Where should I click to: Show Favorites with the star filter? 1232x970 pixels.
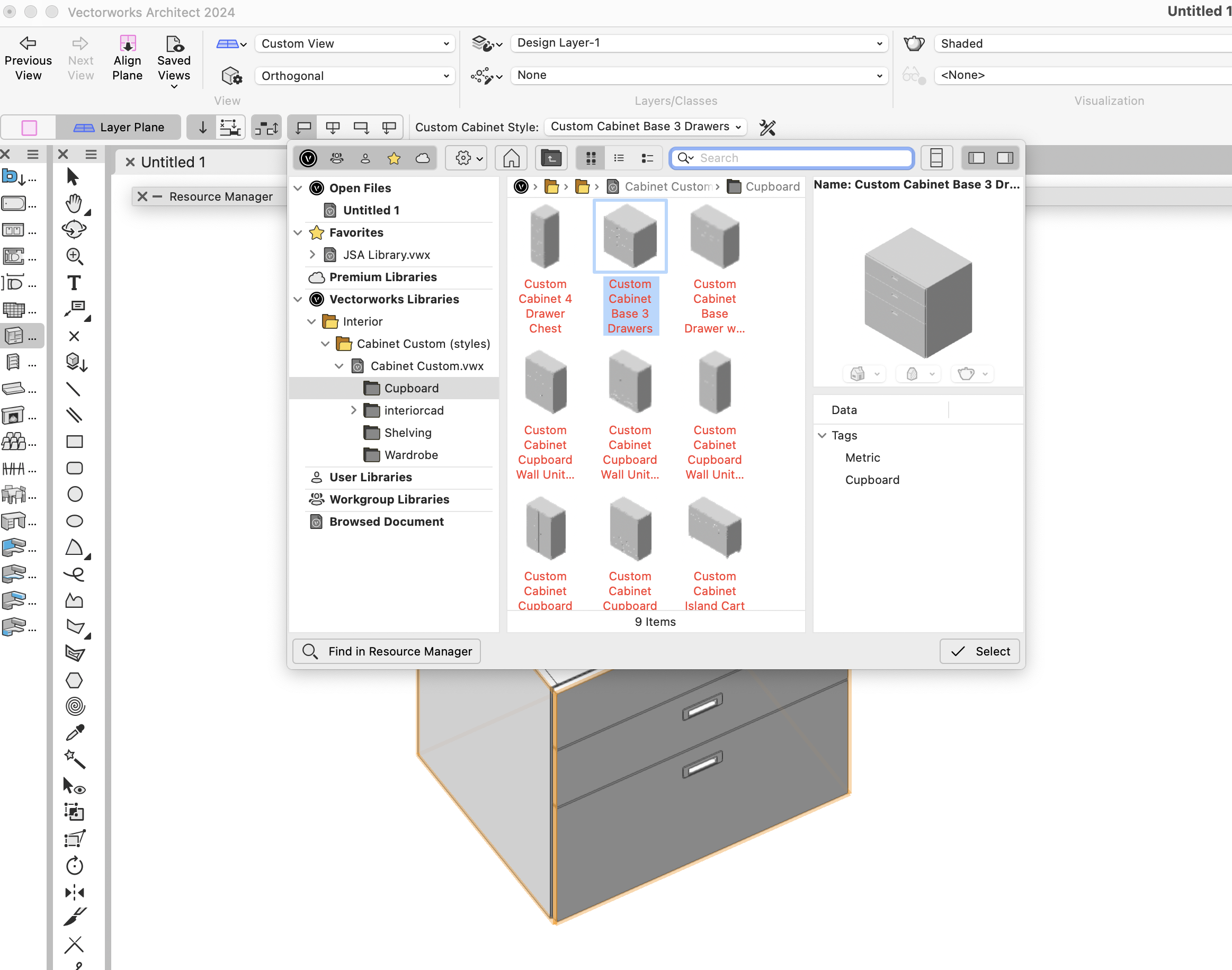click(394, 158)
